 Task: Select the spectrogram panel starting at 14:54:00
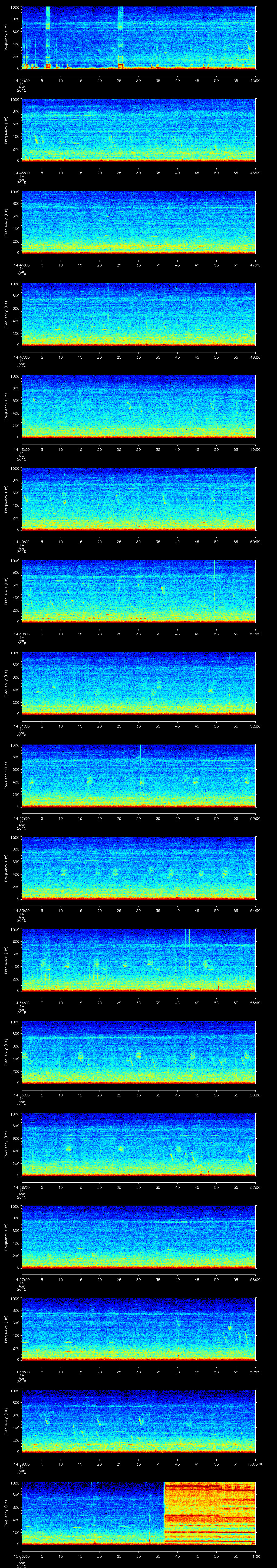pos(139,960)
